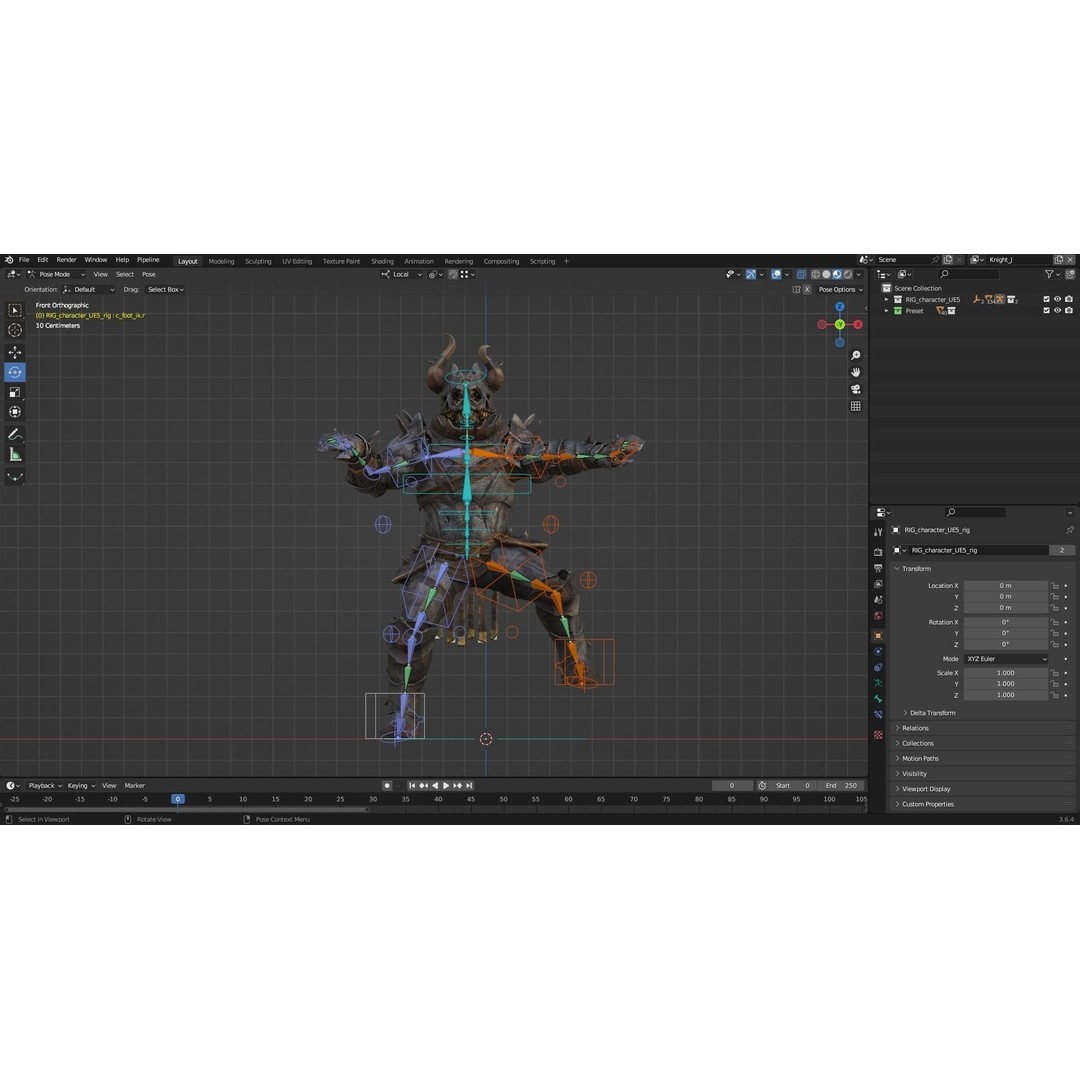
Task: Select the Transform tool
Action: pos(14,412)
